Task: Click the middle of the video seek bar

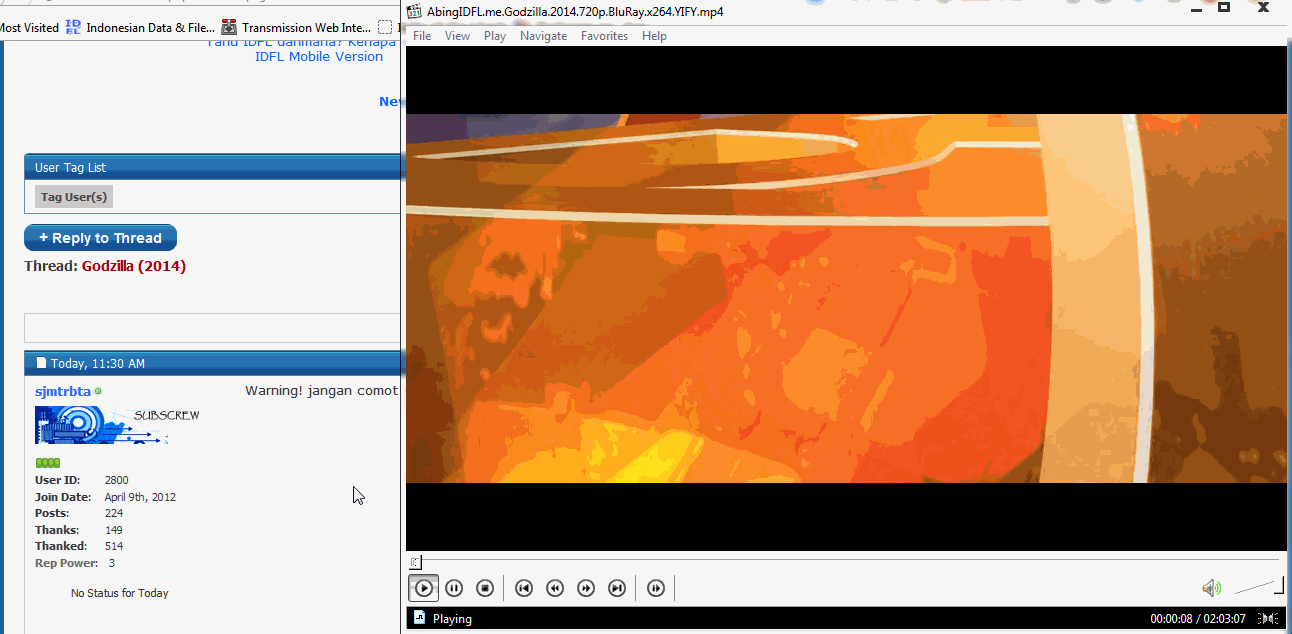Action: tap(845, 561)
